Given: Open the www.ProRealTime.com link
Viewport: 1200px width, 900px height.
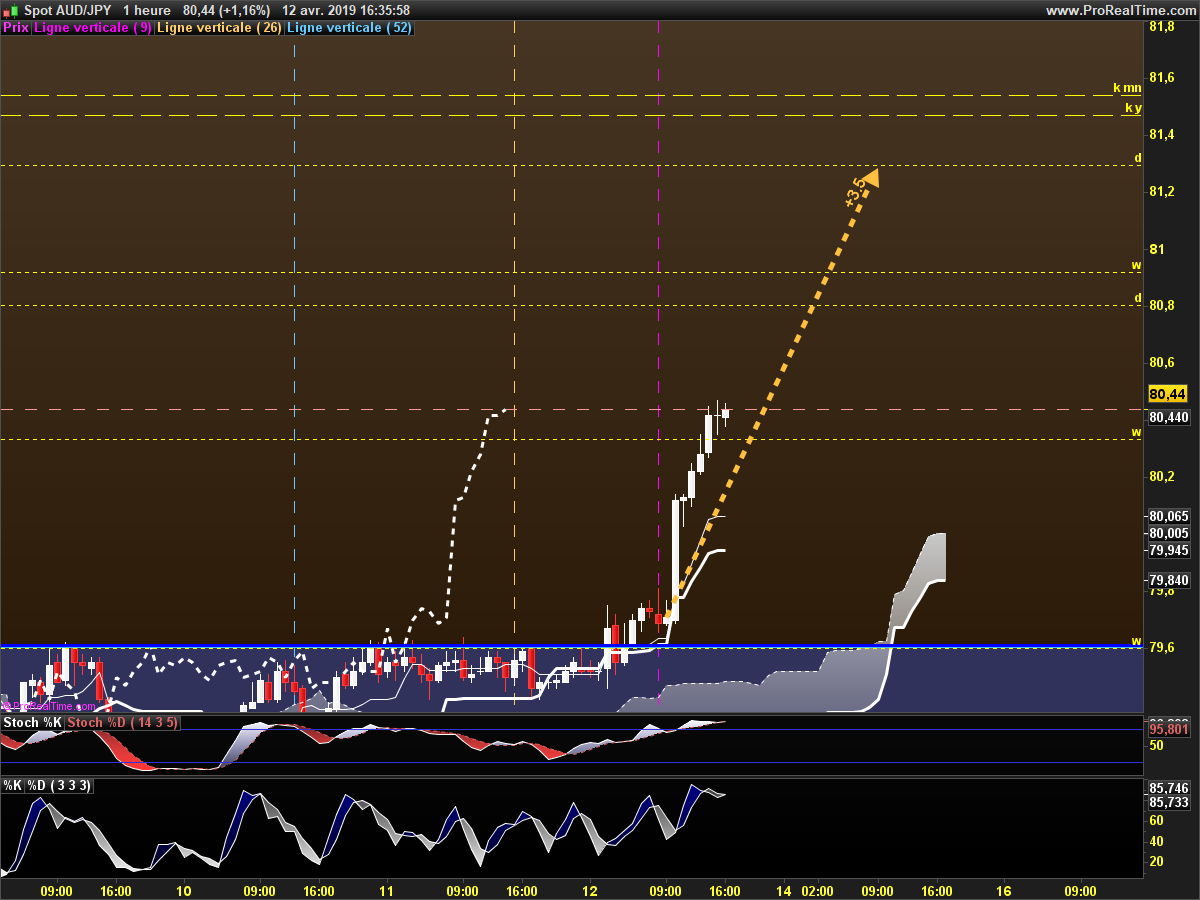Looking at the screenshot, I should (x=1120, y=10).
